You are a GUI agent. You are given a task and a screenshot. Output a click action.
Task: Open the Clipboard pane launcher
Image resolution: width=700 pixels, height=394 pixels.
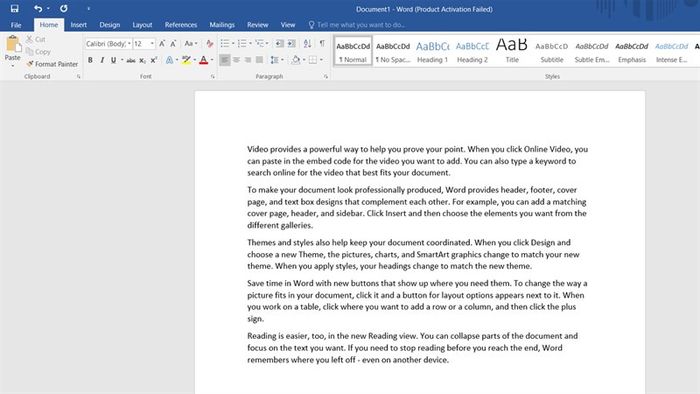pos(79,77)
